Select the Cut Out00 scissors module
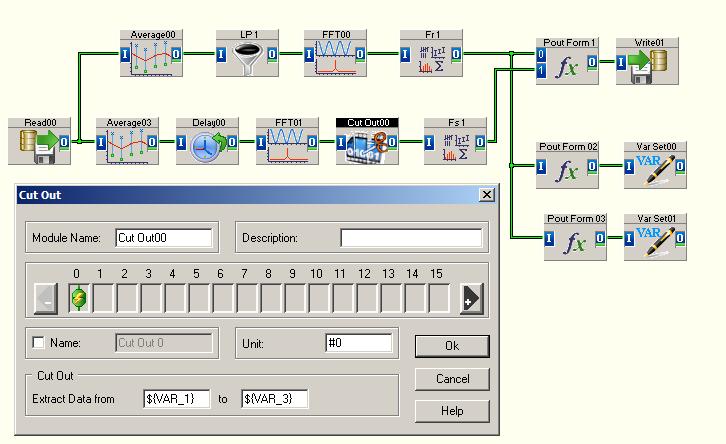The image size is (726, 444). point(367,141)
